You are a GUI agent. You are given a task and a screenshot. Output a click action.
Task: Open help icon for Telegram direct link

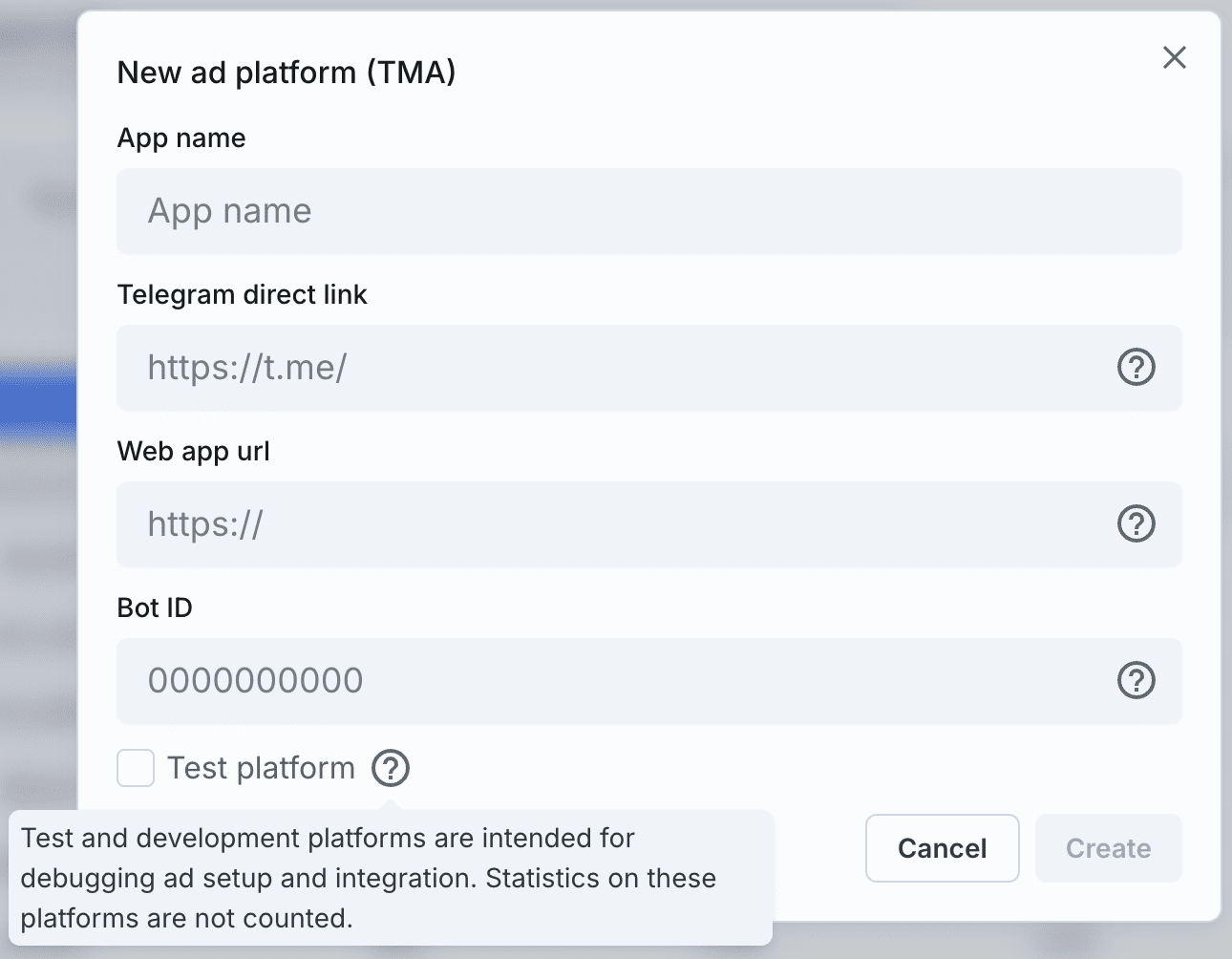[x=1136, y=367]
